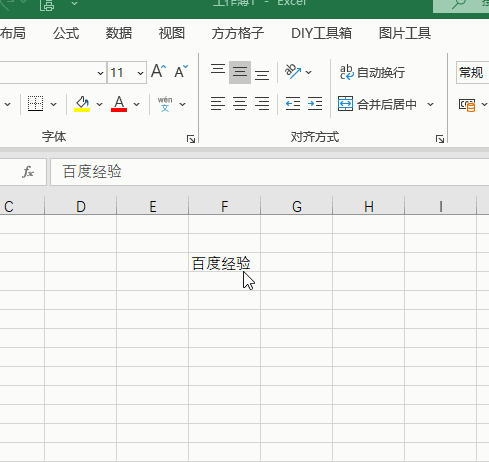489x462 pixels.
Task: Open the 布局 ribbon tab
Action: point(13,33)
